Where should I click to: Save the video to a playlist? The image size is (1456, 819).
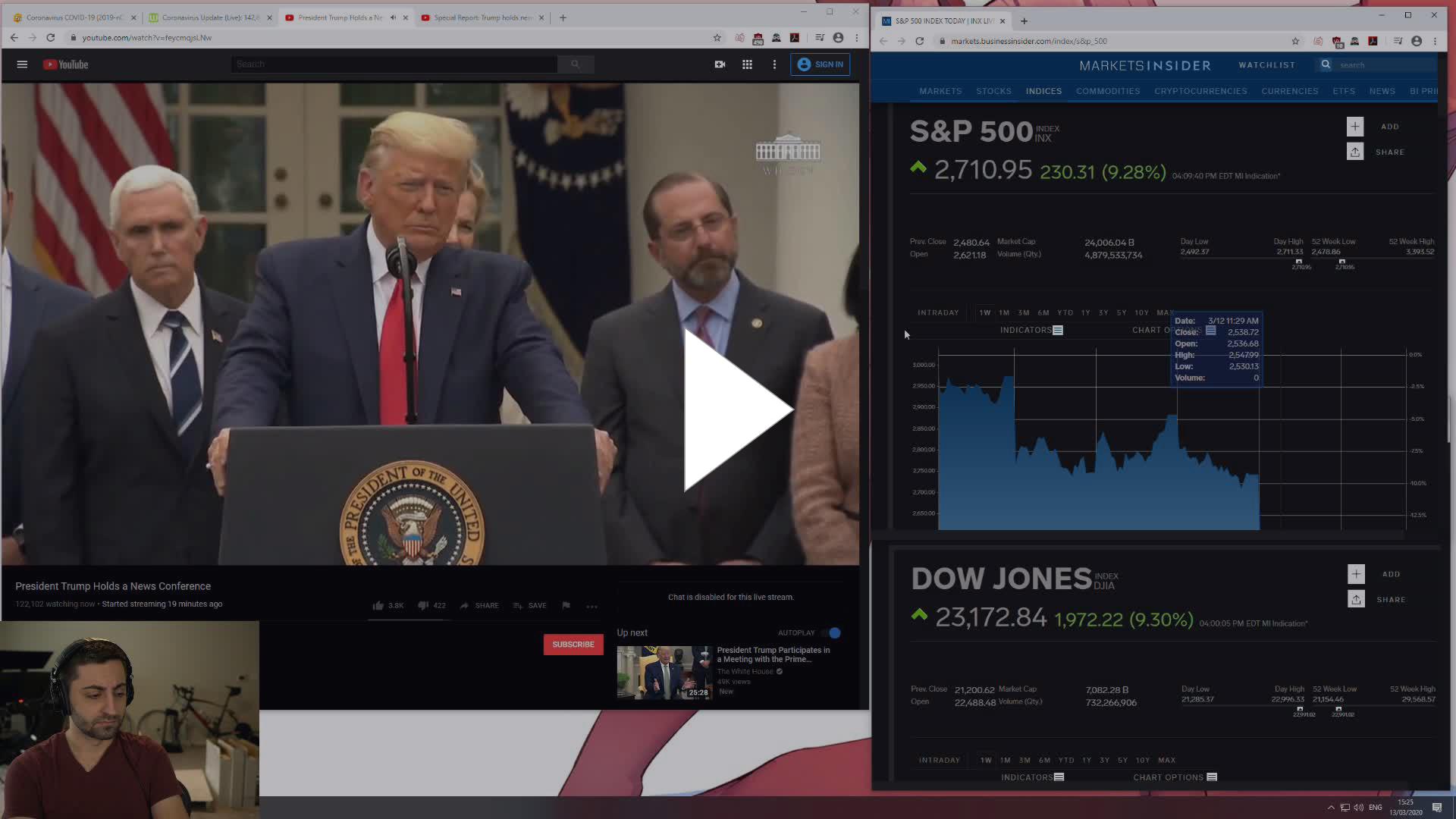tap(529, 605)
